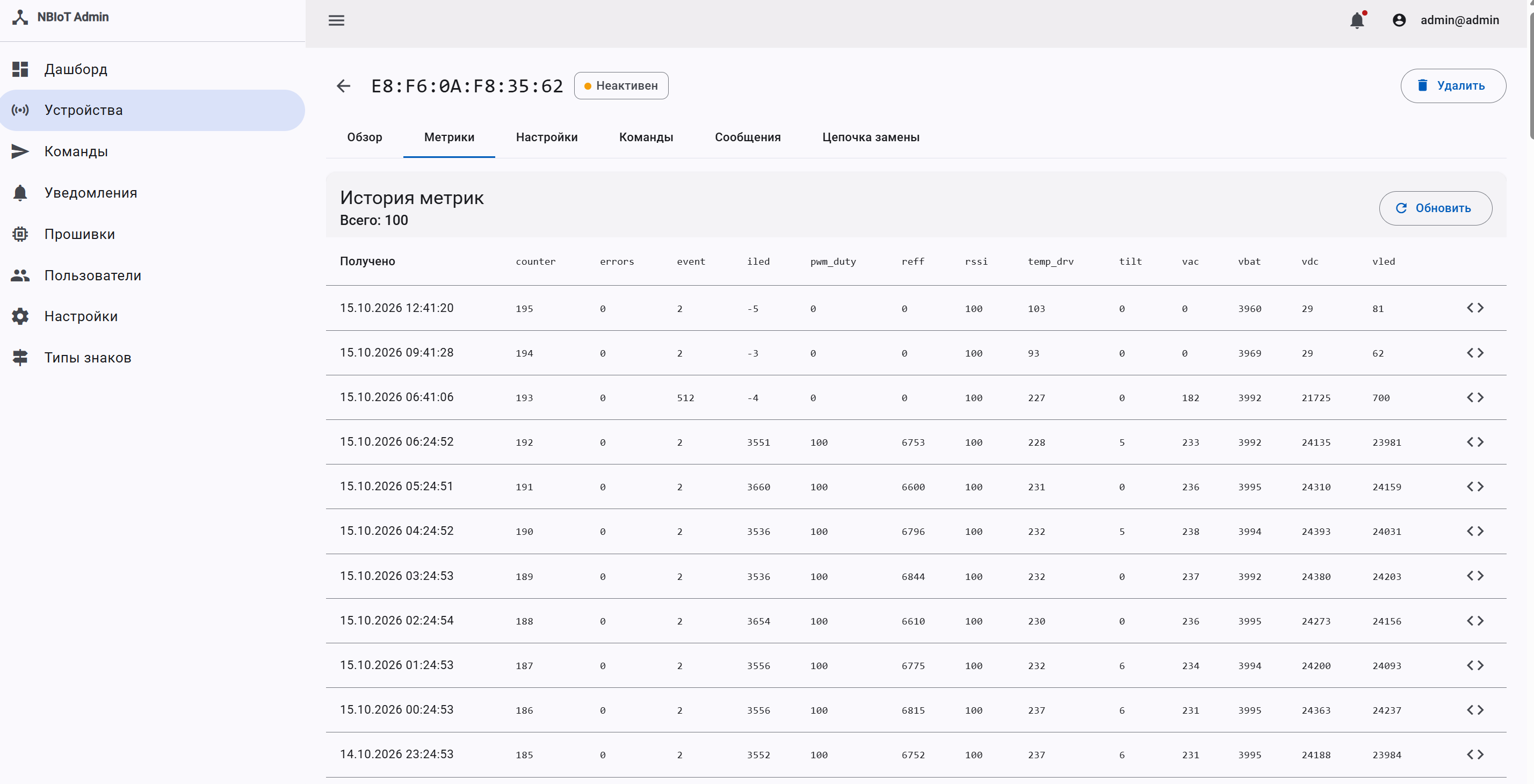
Task: Open Команды in the sidebar
Action: pyautogui.click(x=153, y=151)
